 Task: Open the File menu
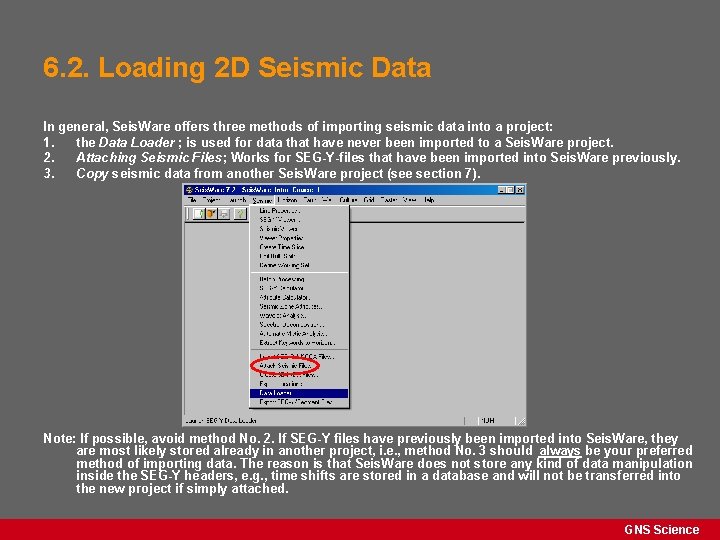(192, 200)
